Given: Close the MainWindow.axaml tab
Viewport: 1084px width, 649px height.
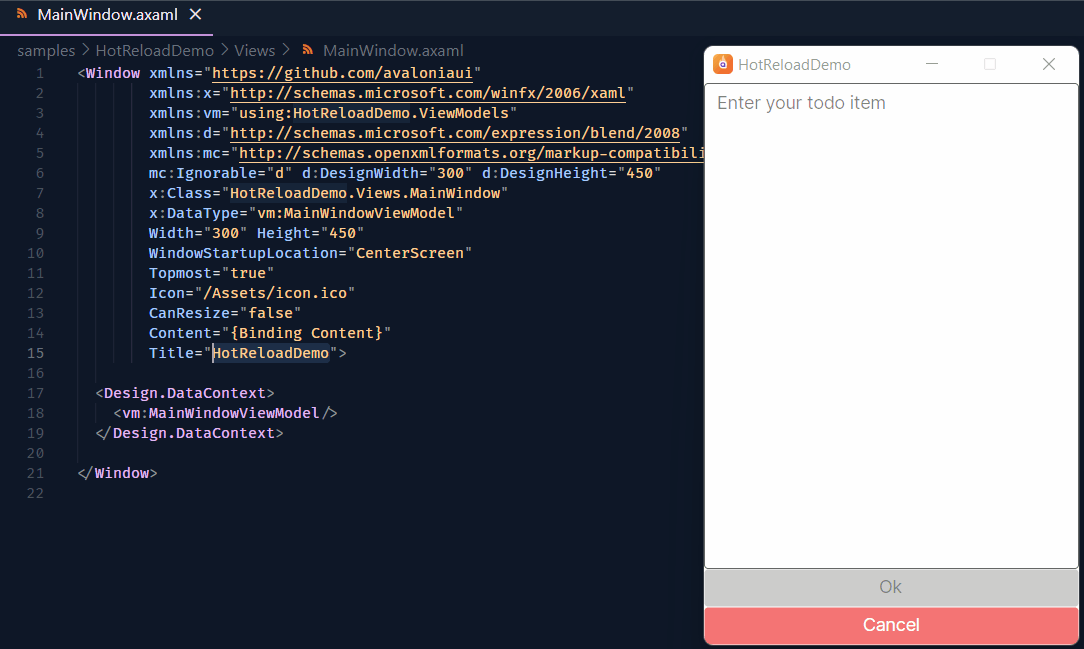Looking at the screenshot, I should (196, 15).
